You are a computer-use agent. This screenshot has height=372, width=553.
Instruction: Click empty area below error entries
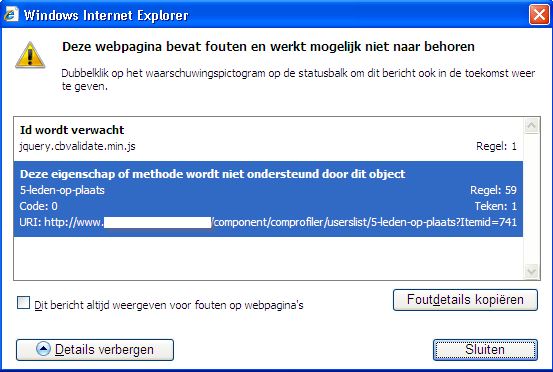pos(268,258)
